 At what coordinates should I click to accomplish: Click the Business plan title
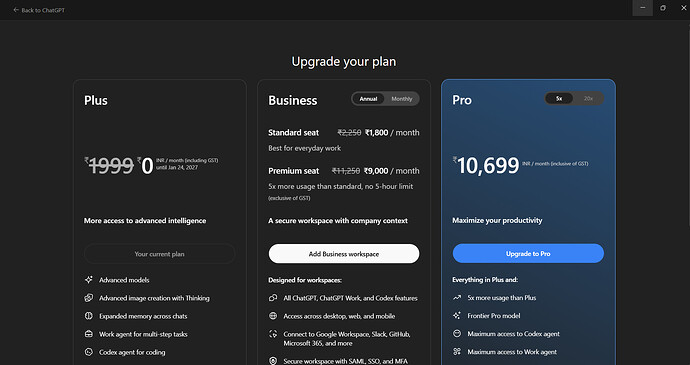pos(293,100)
